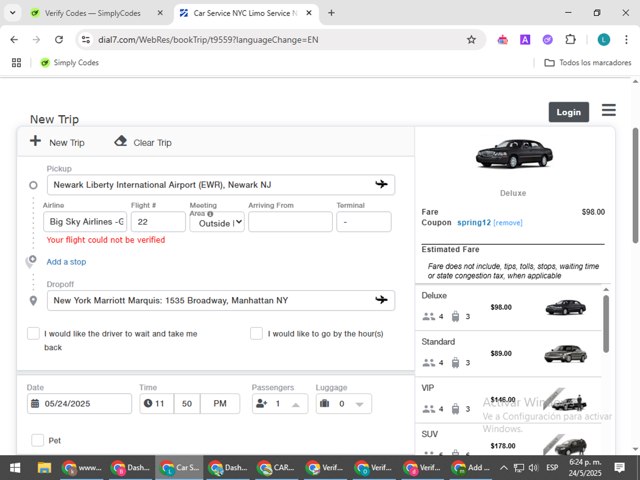Select the Pickup radio circle

coord(33,185)
